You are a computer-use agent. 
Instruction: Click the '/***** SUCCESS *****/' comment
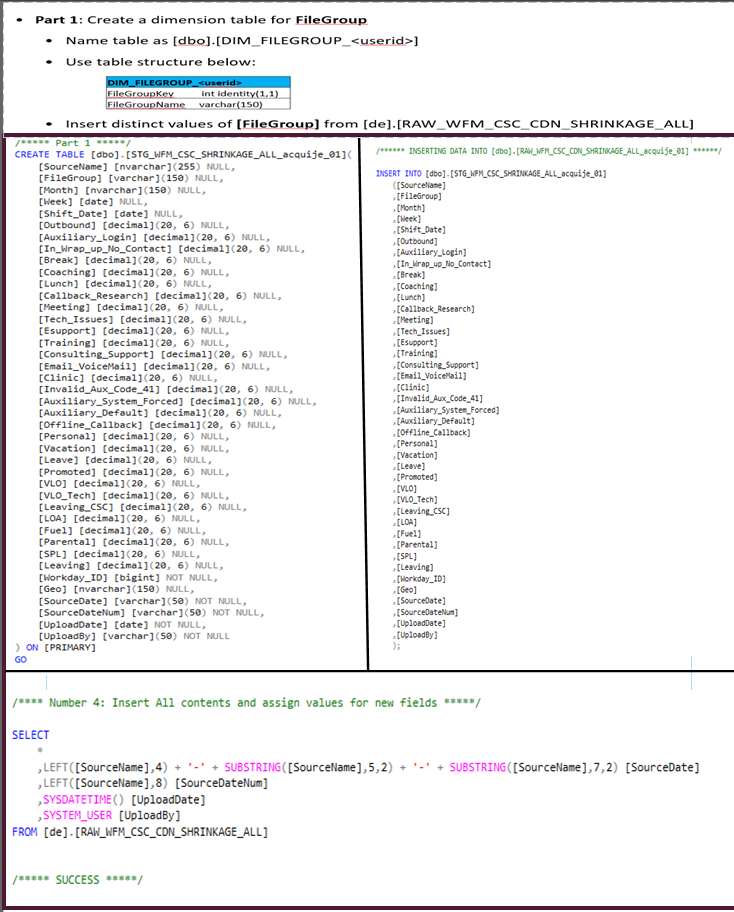77,880
